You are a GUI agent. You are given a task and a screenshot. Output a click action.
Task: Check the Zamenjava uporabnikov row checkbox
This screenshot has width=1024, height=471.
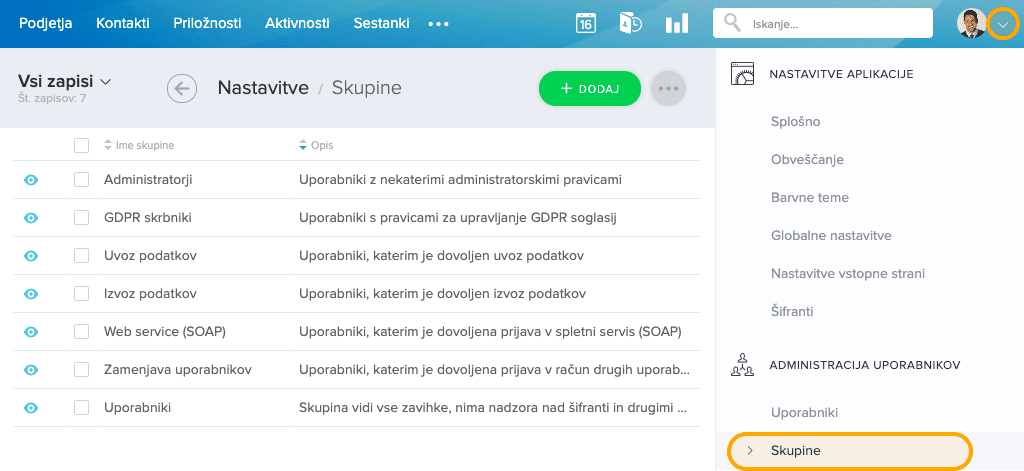tap(82, 370)
